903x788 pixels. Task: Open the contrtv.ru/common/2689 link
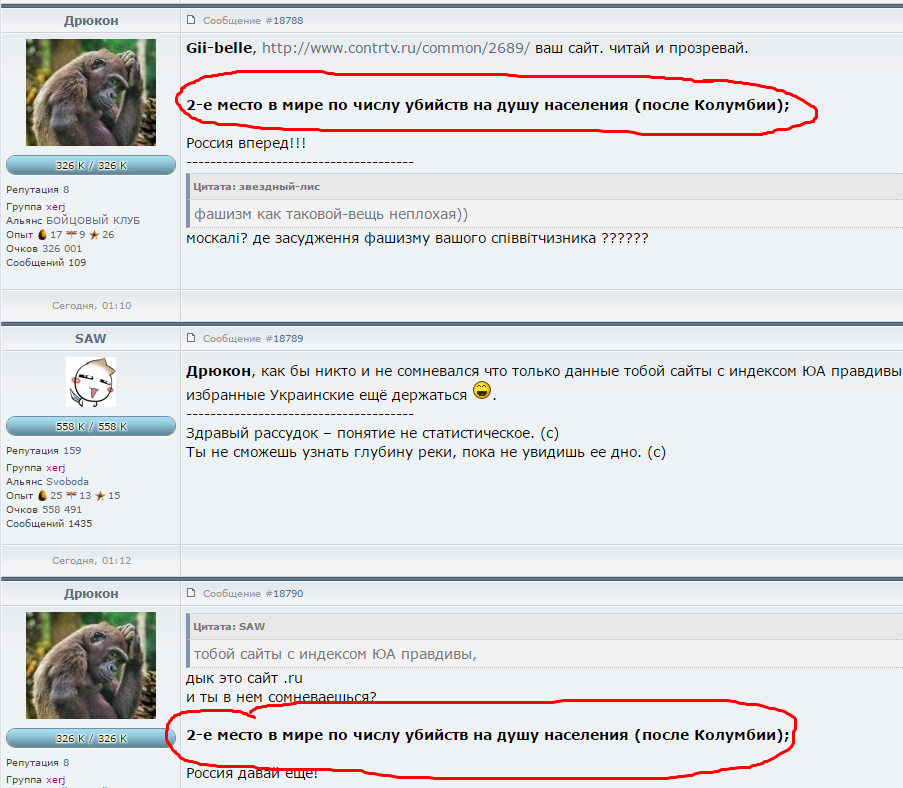click(x=396, y=48)
